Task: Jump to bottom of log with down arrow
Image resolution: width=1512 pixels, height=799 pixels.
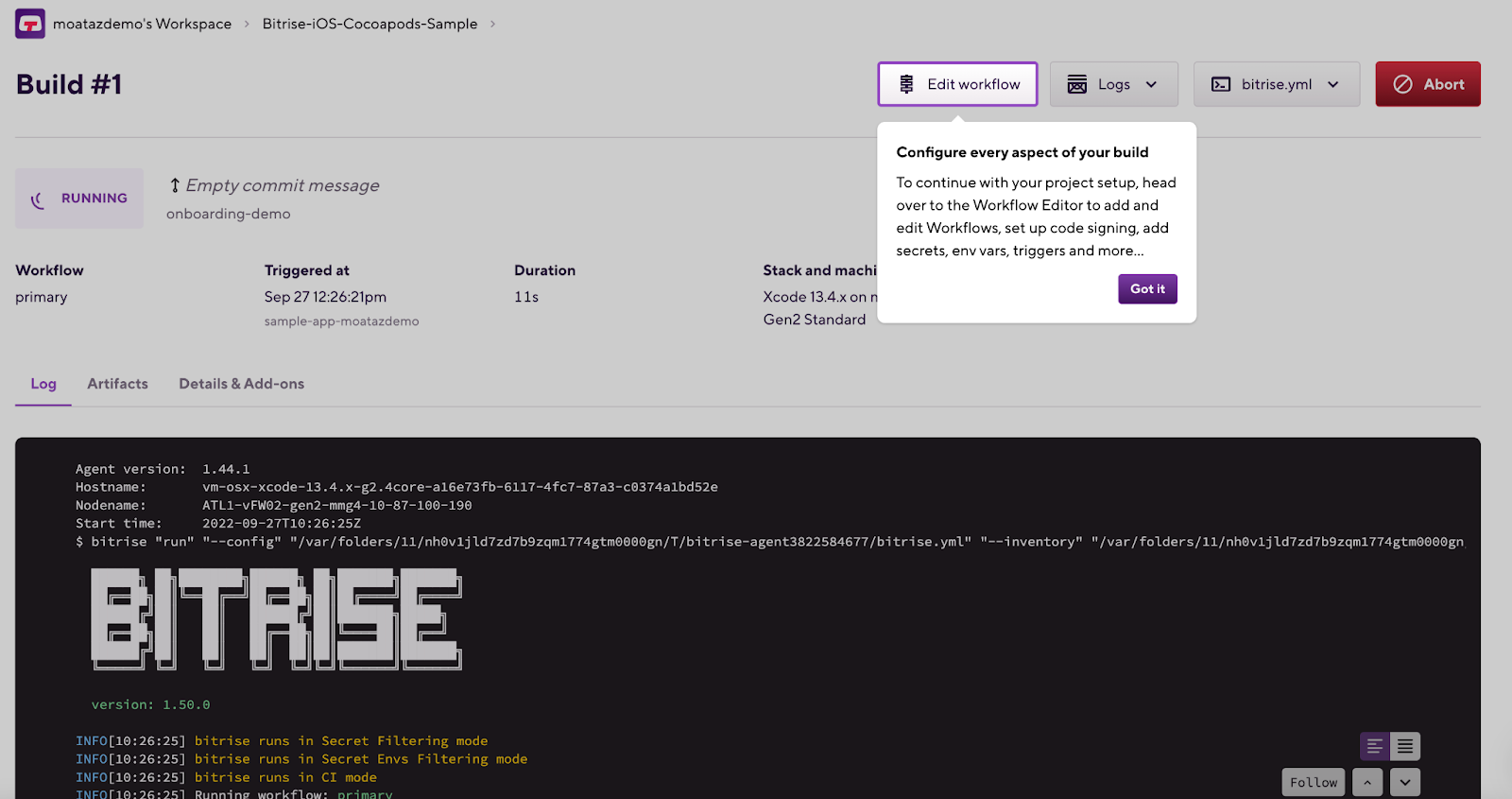Action: point(1405,782)
